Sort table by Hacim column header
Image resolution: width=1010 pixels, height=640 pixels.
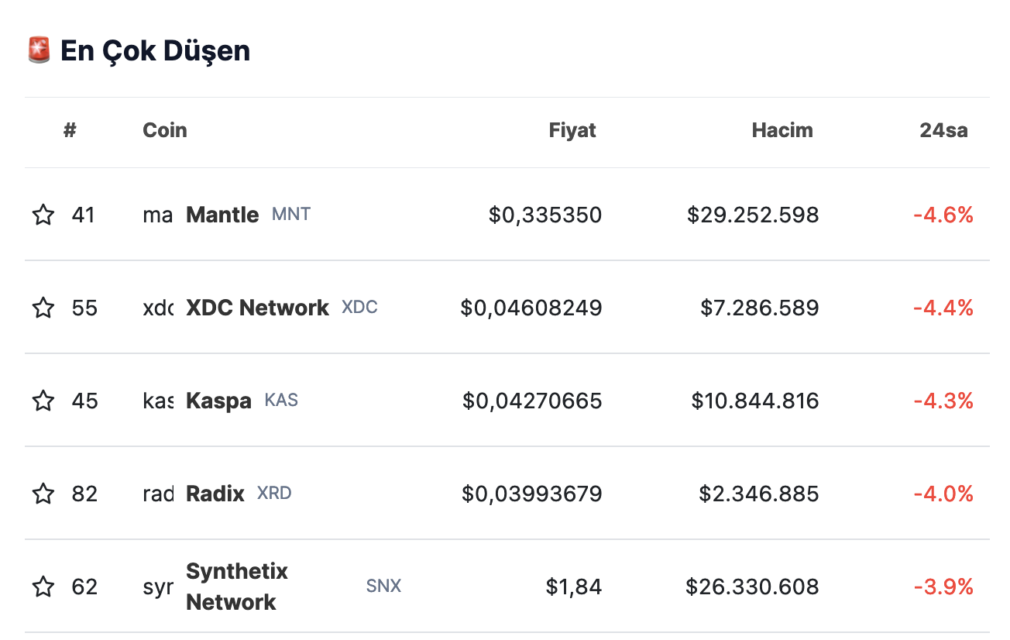pos(782,130)
